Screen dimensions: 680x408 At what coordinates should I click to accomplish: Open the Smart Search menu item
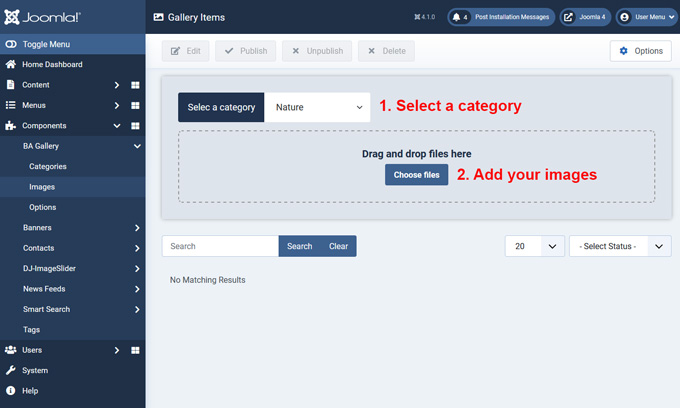(46, 309)
